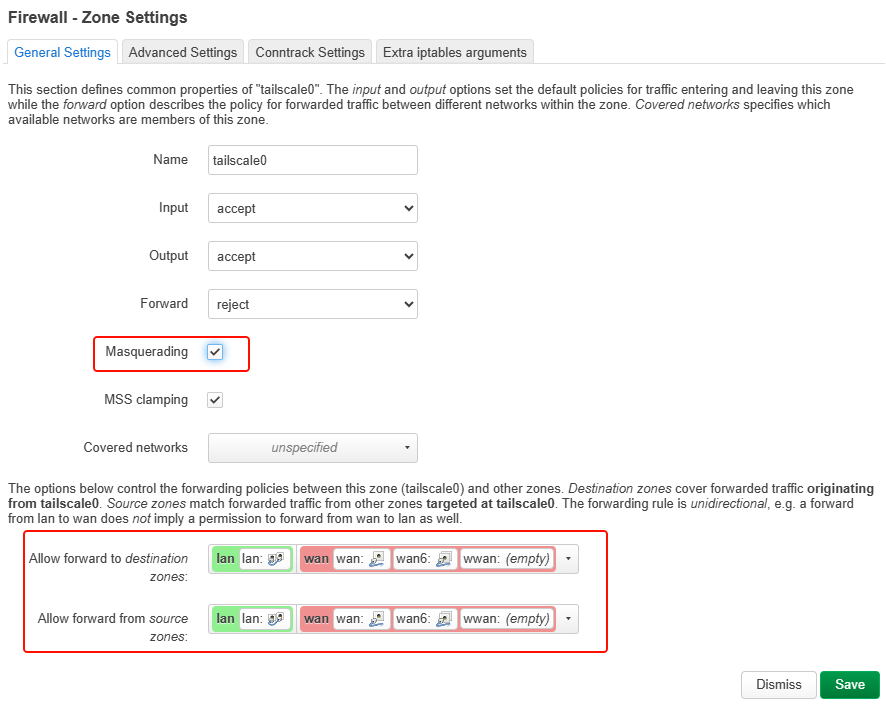The width and height of the screenshot is (886, 705).
Task: Click the Save button
Action: point(849,684)
